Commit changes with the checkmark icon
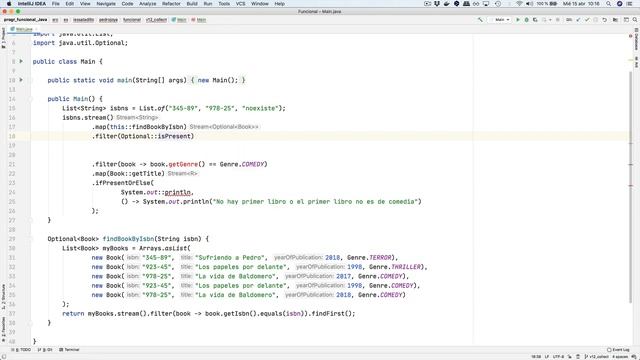Viewport: 640px width, 360px height. click(587, 20)
